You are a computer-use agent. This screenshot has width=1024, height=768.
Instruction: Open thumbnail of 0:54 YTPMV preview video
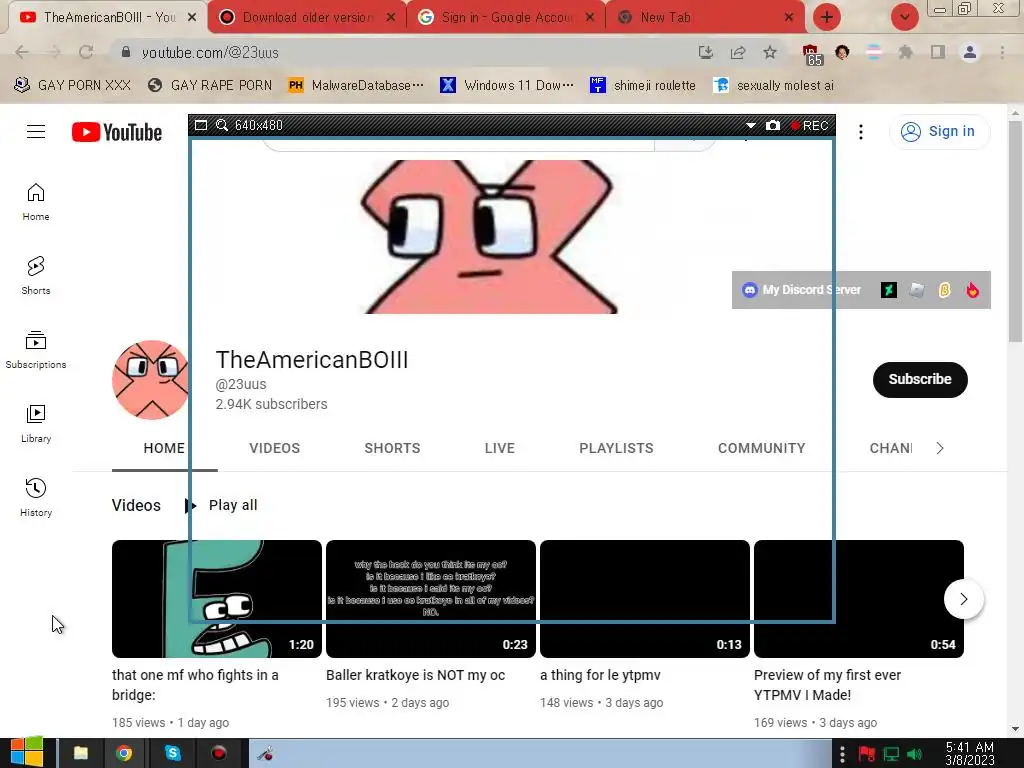tap(859, 599)
